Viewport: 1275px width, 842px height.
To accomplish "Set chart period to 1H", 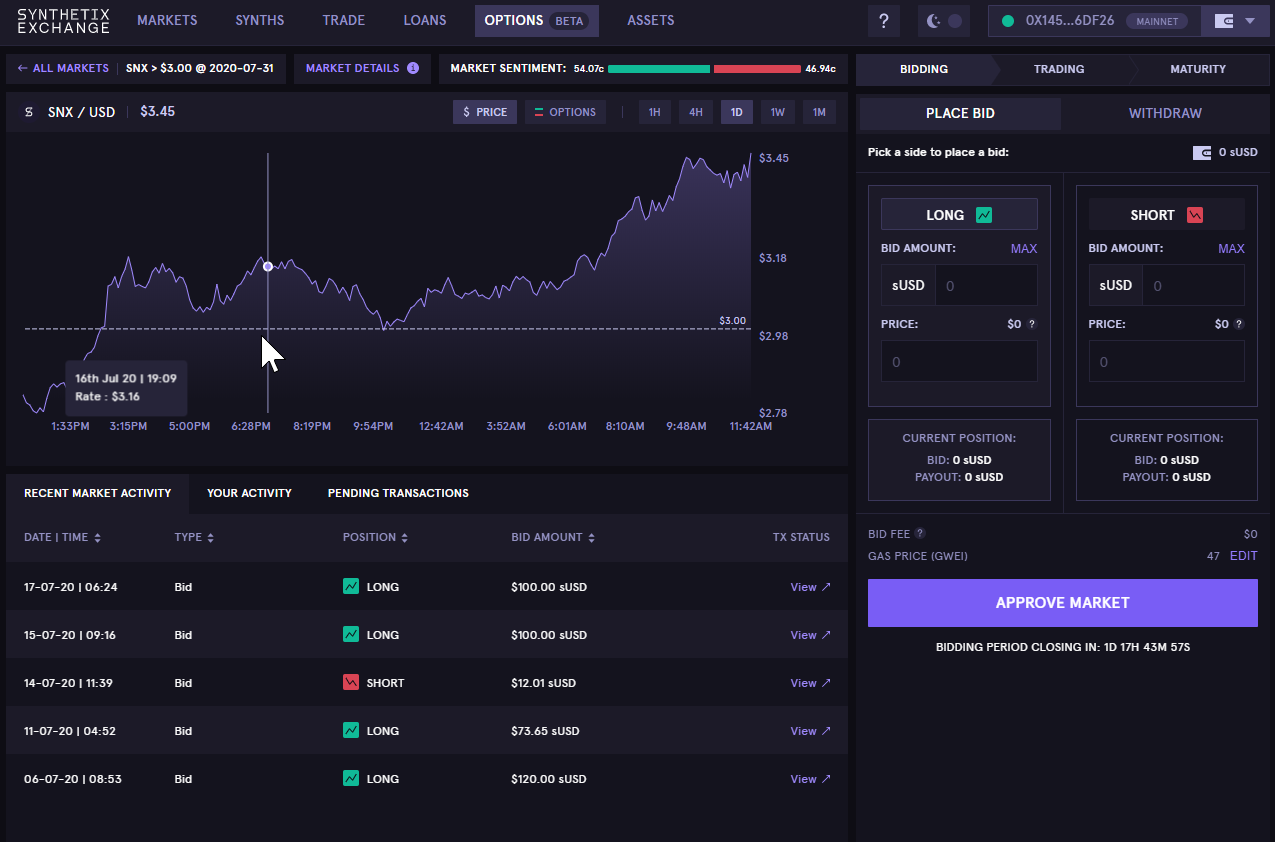I will 654,112.
